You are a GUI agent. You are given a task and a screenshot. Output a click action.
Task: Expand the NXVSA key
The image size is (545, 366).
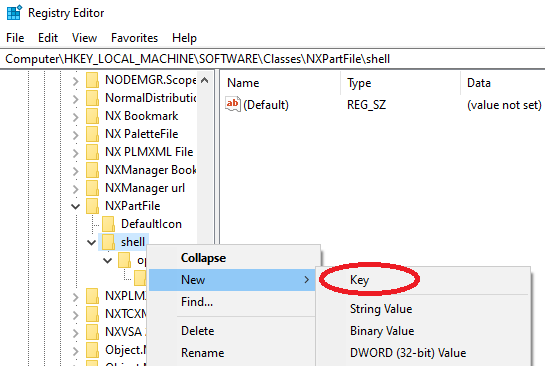(76, 333)
